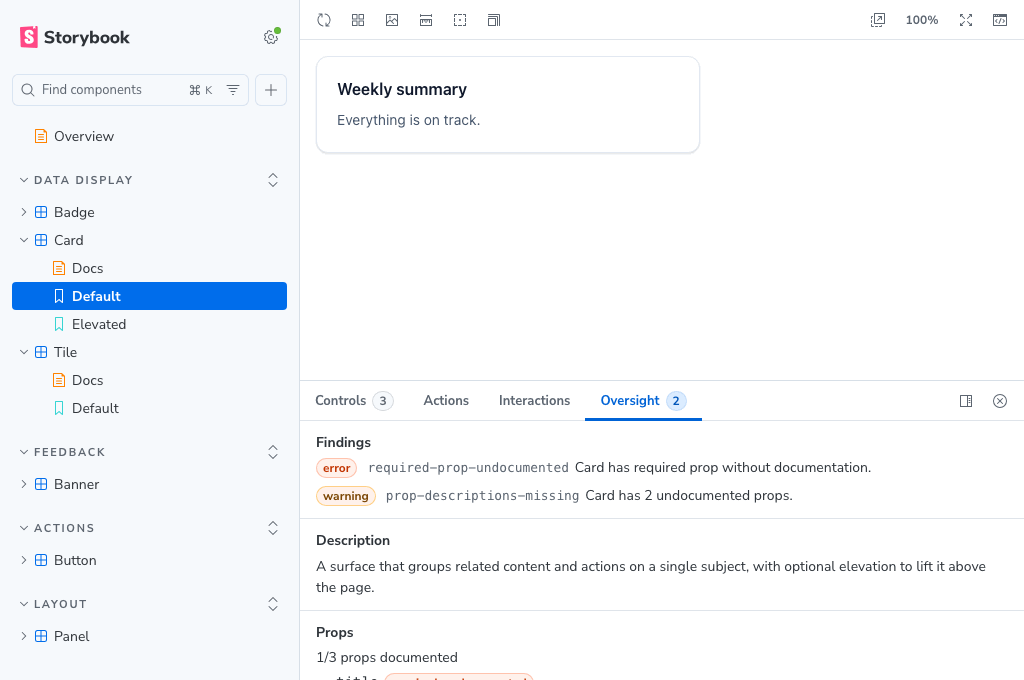
Task: Click the Findings heading
Action: point(343,442)
